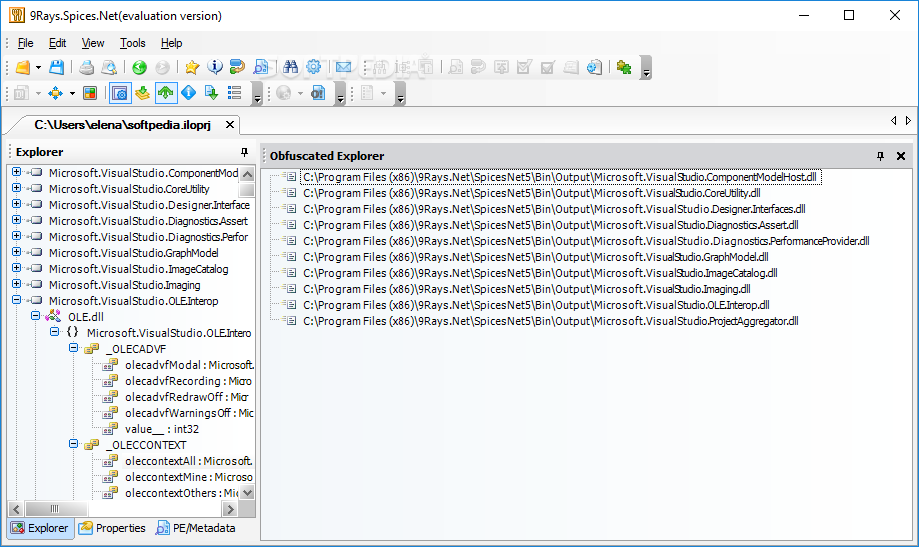Select oleccontextMine field in tree
The width and height of the screenshot is (919, 547).
[189, 477]
